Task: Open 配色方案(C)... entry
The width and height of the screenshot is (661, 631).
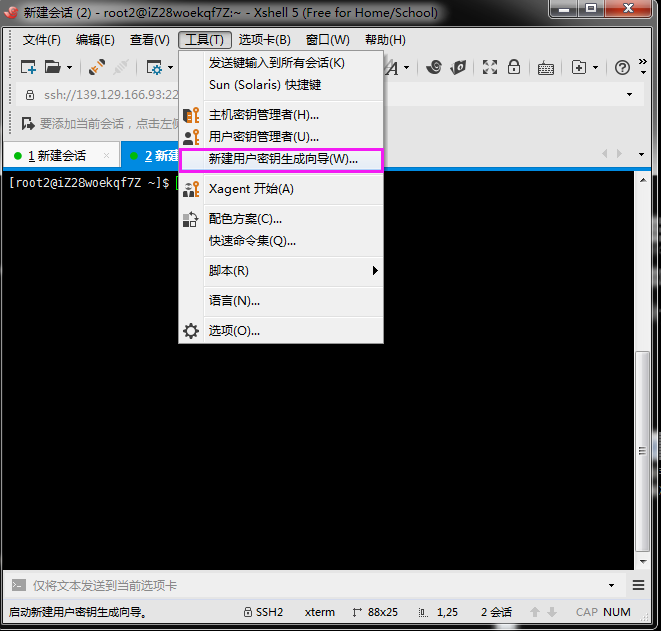Action: 281,219
